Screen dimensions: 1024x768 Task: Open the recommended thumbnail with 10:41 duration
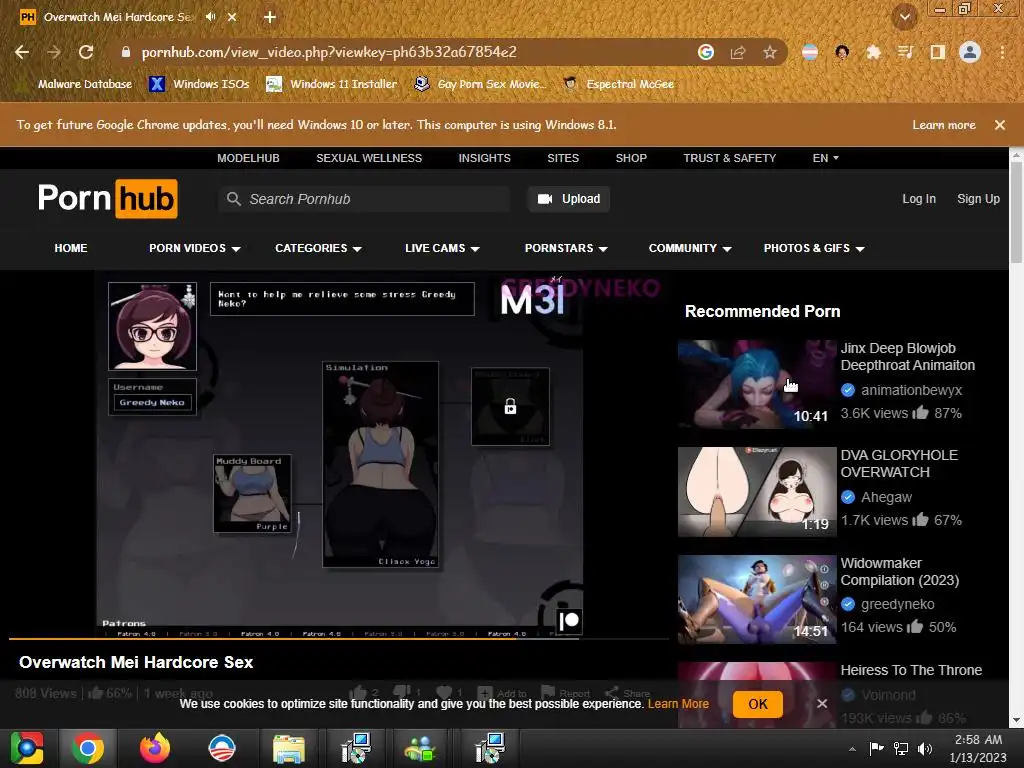[x=757, y=384]
